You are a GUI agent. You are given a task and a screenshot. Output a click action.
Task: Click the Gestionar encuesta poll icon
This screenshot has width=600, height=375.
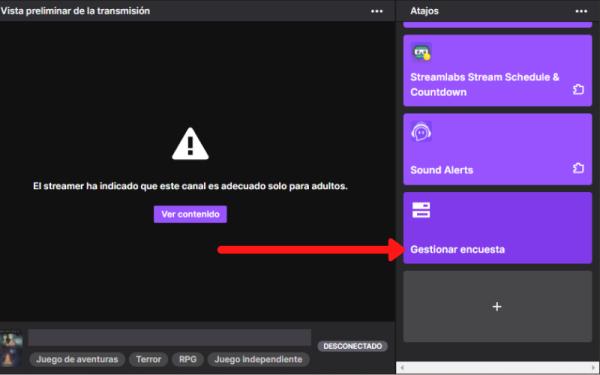421,210
